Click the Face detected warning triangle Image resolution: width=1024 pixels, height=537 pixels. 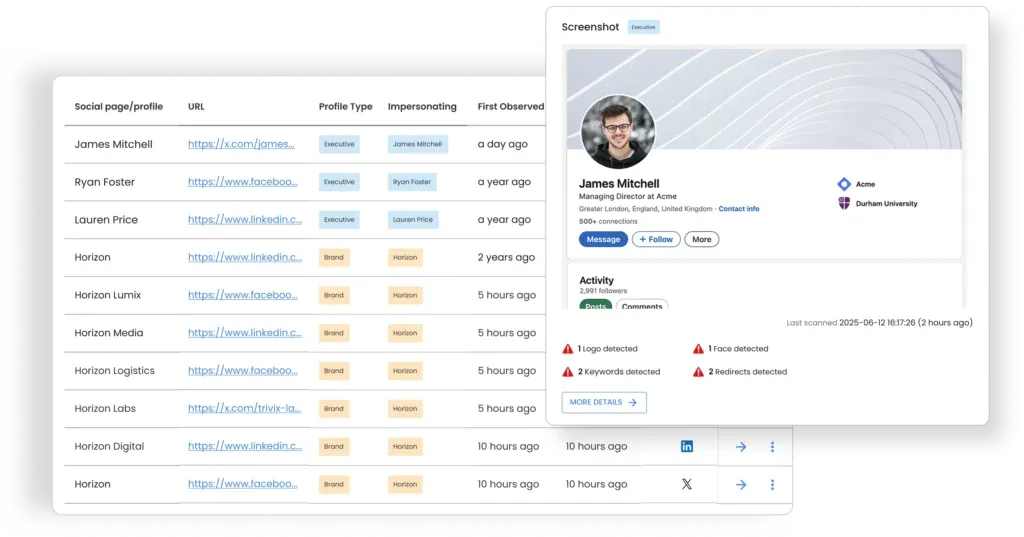click(x=698, y=349)
